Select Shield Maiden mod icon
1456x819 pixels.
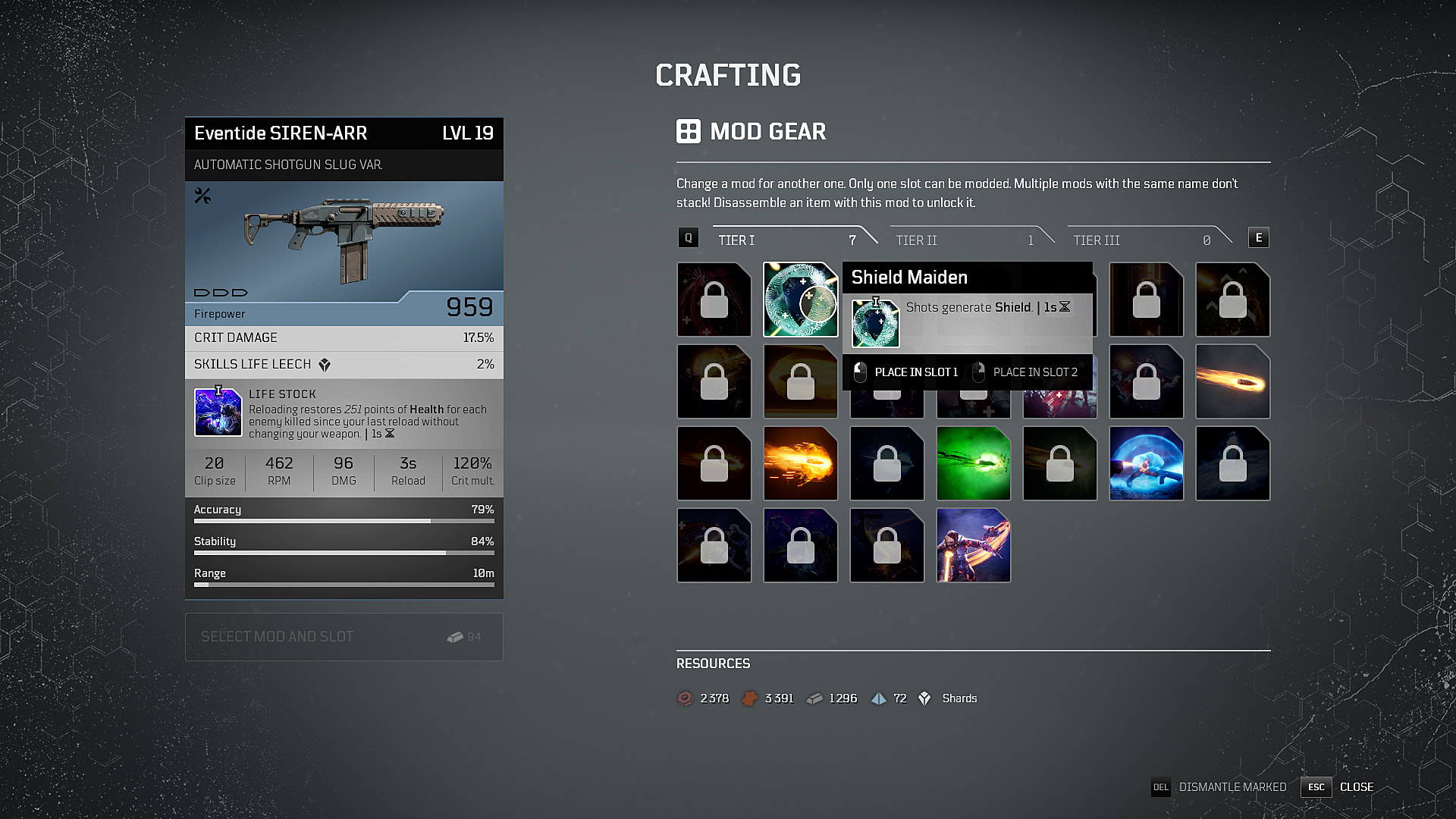click(800, 299)
